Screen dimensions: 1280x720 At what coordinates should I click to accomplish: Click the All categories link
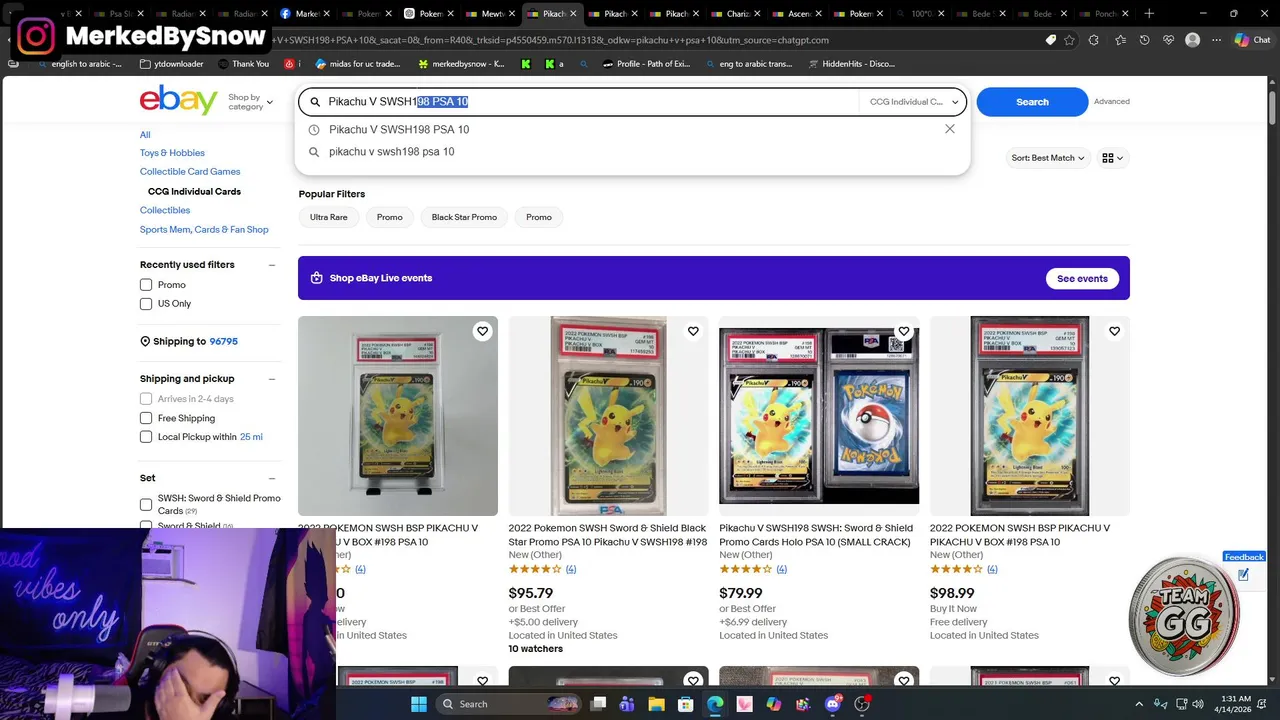click(145, 135)
